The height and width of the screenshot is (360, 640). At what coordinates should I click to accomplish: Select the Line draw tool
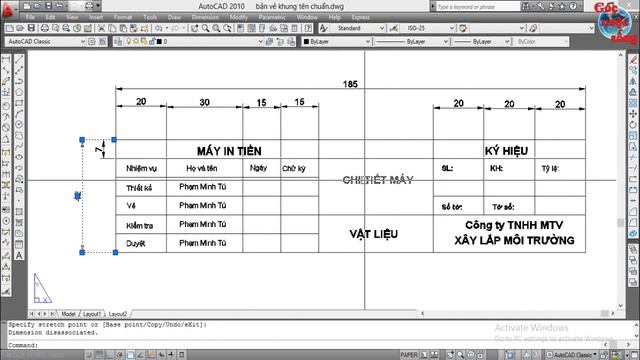point(19,60)
